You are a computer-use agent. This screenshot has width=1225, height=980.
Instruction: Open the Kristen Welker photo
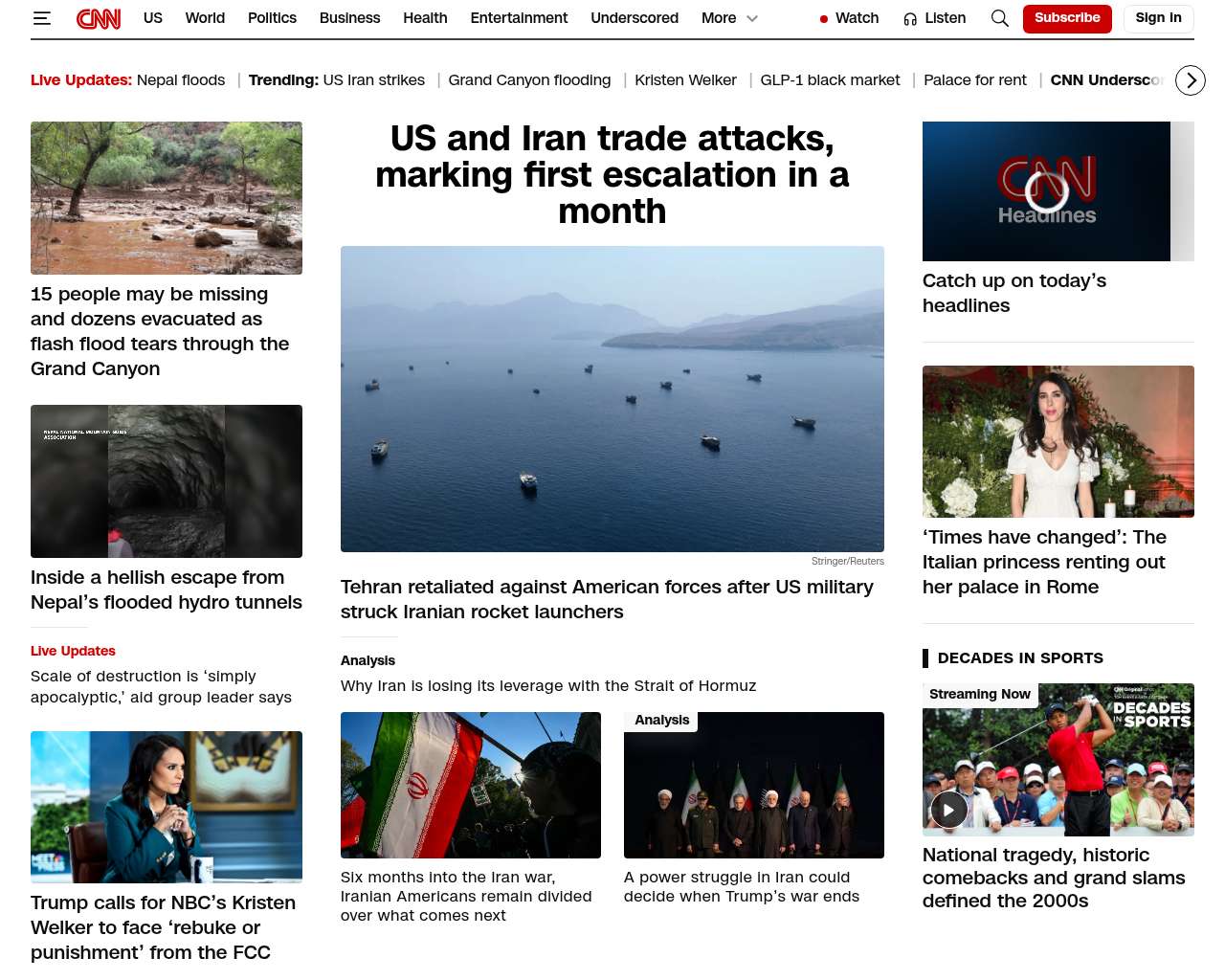[167, 808]
